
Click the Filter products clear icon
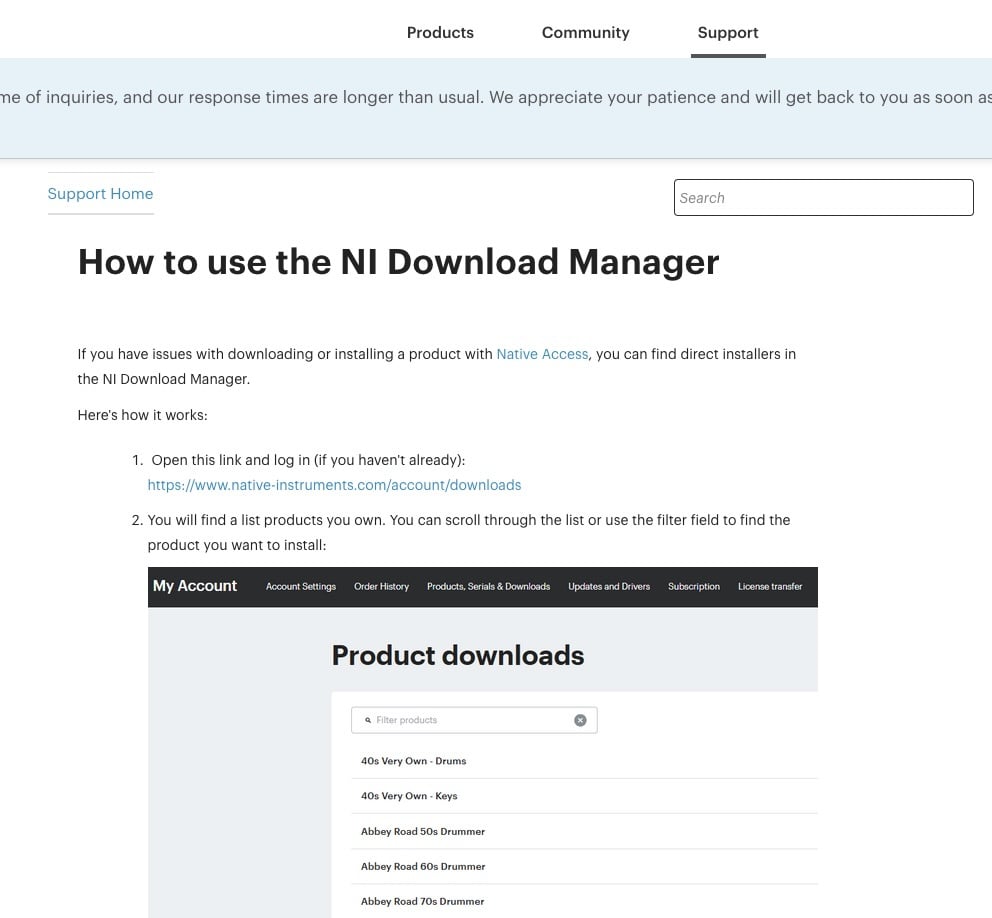[580, 720]
